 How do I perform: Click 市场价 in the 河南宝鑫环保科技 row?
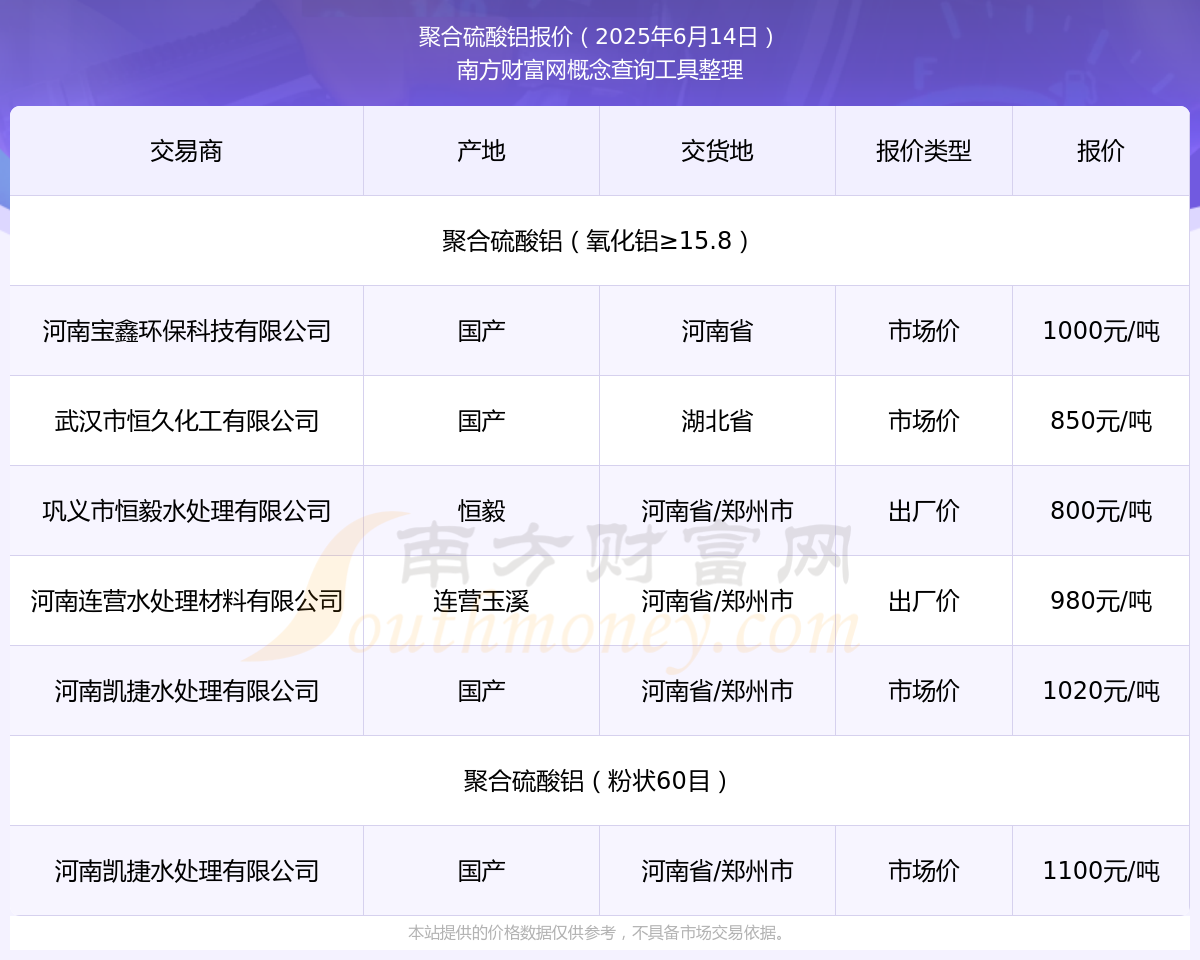pyautogui.click(x=924, y=331)
